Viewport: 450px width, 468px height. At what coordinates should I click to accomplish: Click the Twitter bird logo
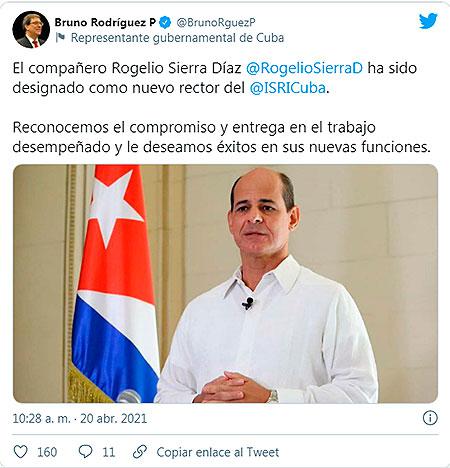click(x=428, y=21)
